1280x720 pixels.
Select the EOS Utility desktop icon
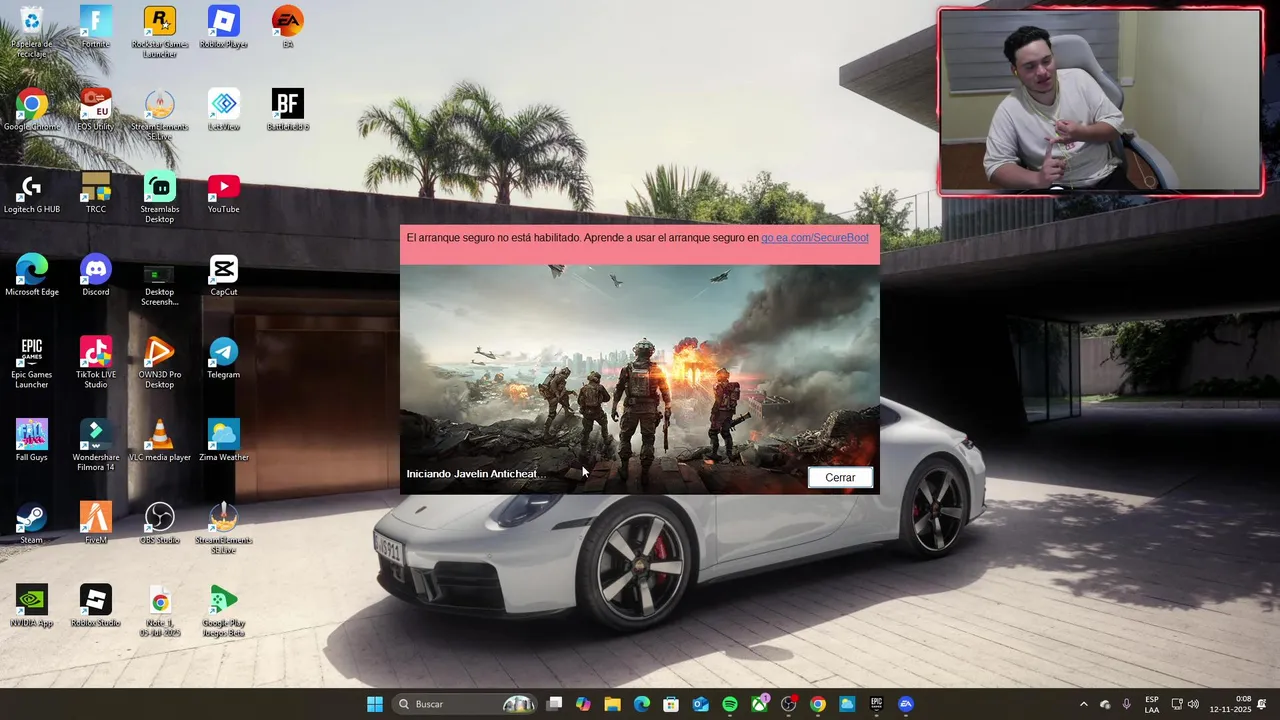tap(95, 110)
